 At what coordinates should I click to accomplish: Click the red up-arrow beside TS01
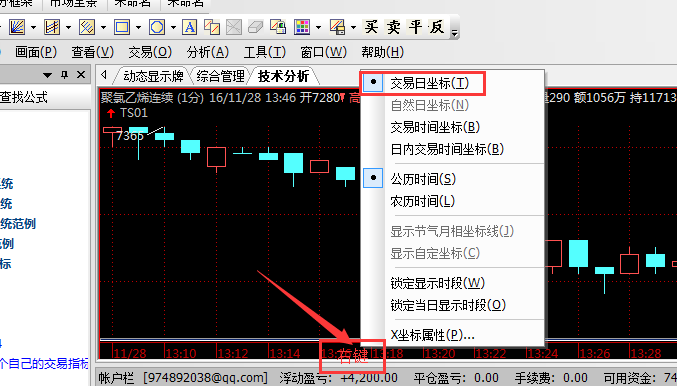click(111, 113)
